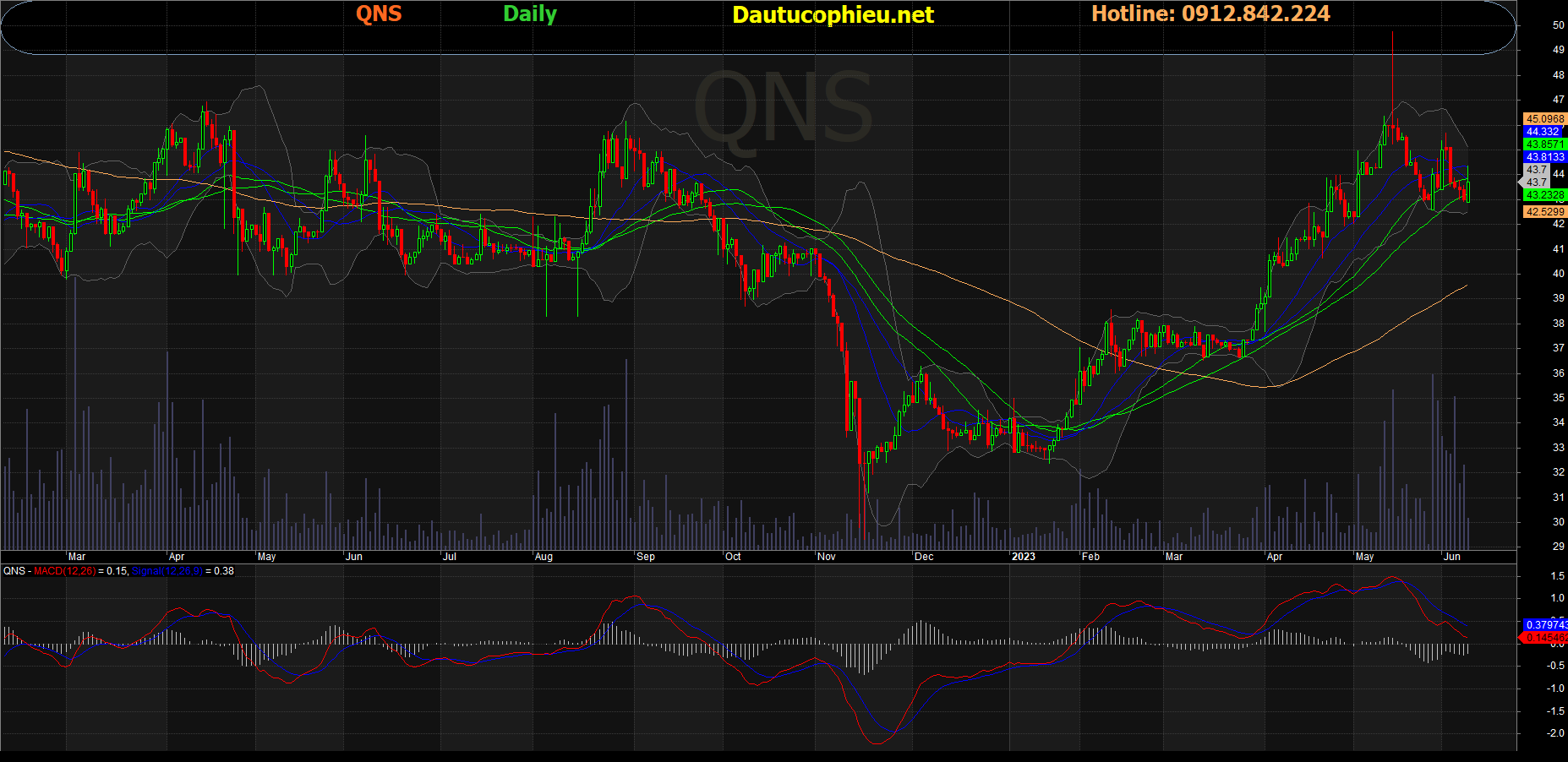The image size is (1568, 762).
Task: Click the QNS ticker symbol in header
Action: [x=378, y=14]
